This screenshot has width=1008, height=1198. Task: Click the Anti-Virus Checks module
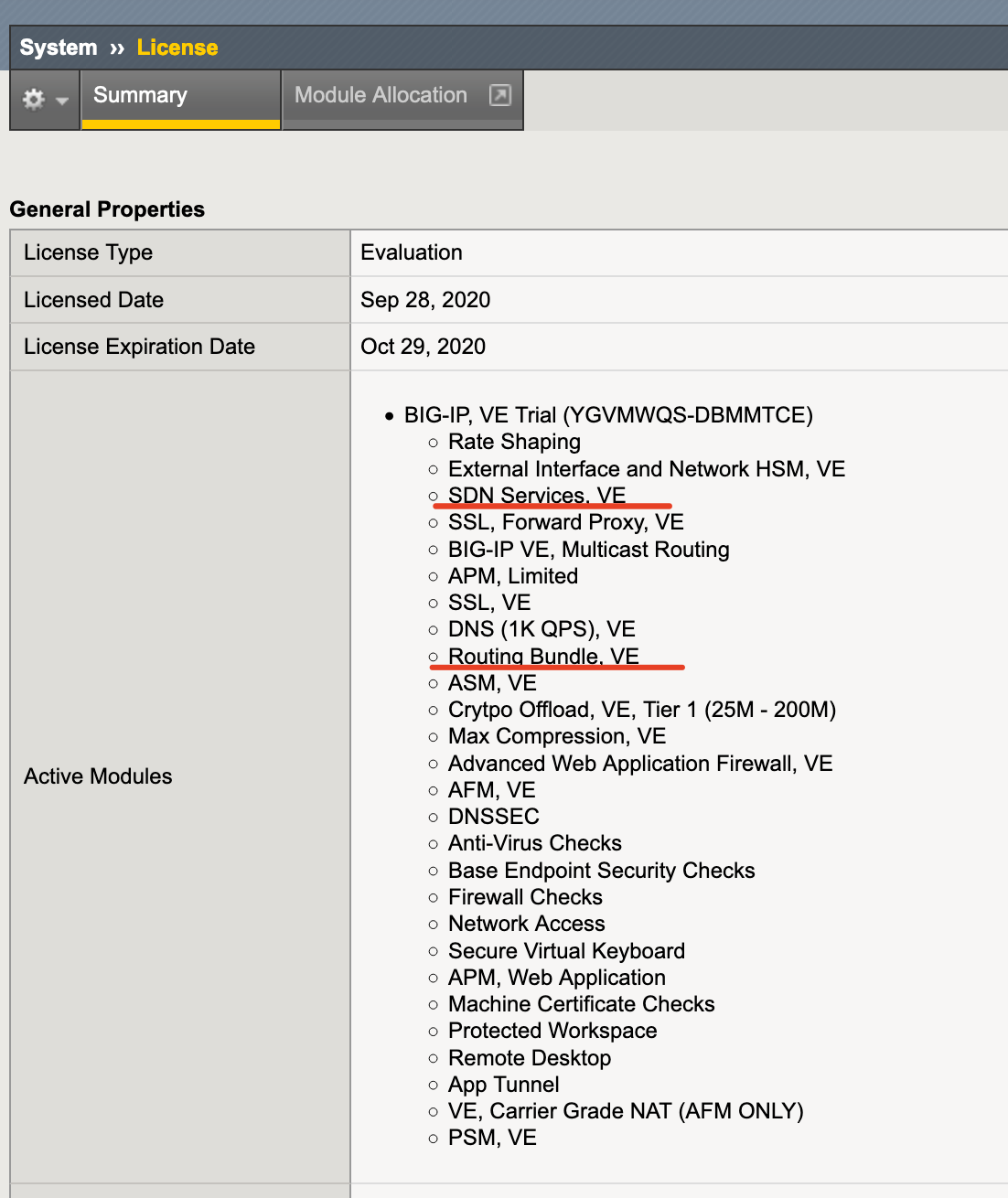[x=535, y=843]
